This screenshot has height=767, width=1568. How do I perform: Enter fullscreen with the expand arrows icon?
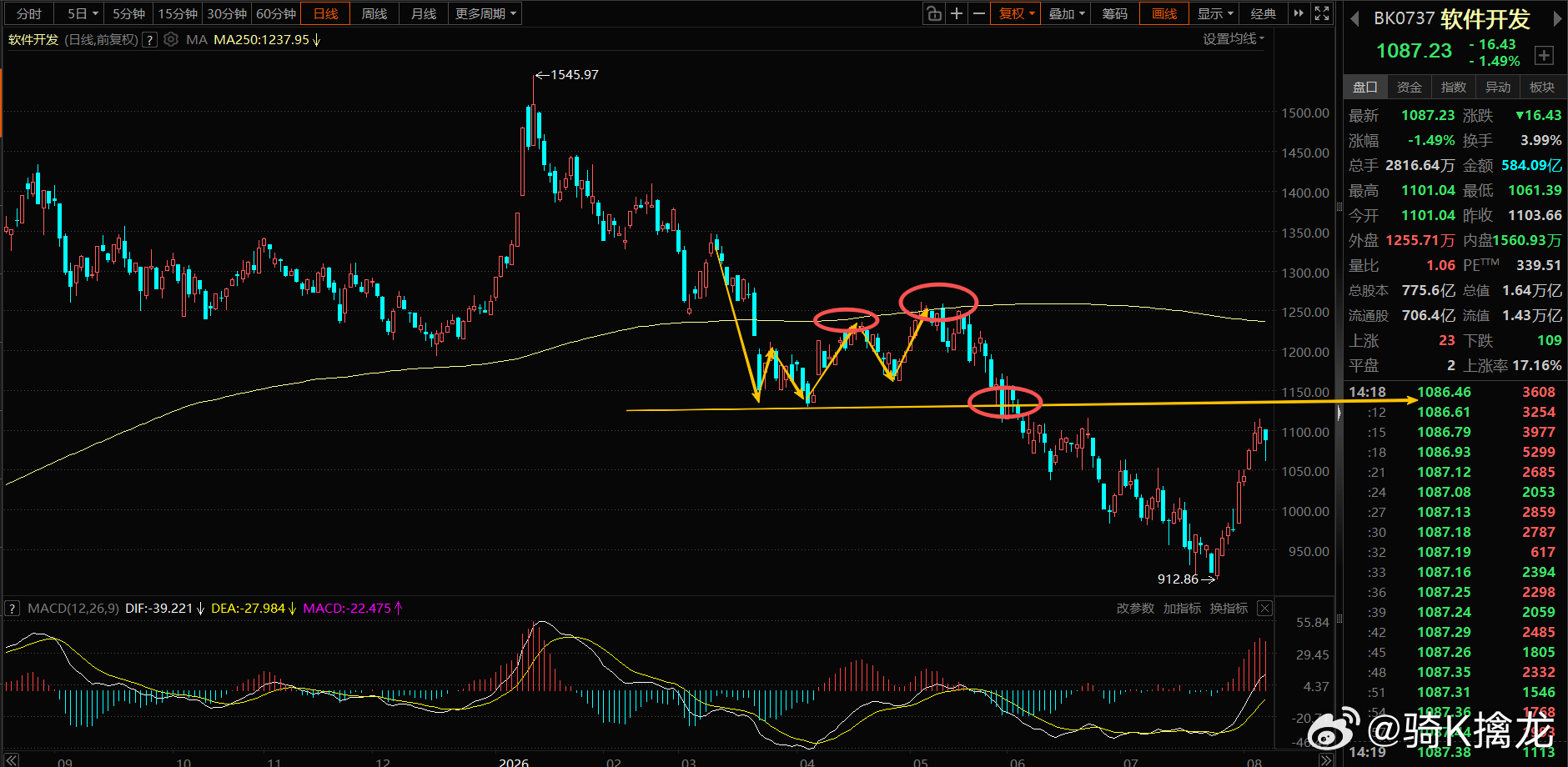click(1322, 13)
